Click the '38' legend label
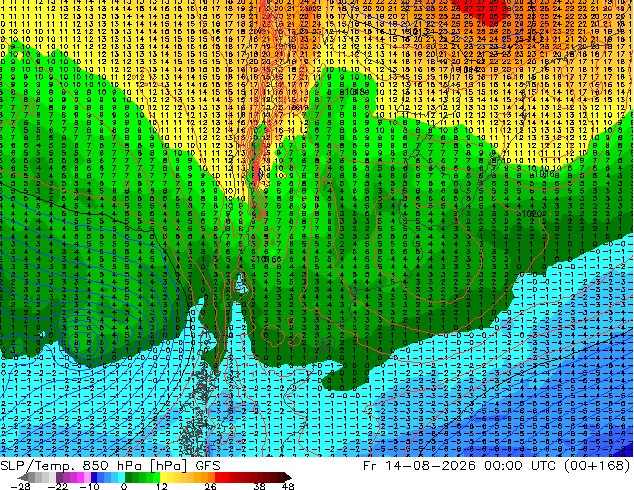This screenshot has height=490, width=634. pyautogui.click(x=260, y=486)
